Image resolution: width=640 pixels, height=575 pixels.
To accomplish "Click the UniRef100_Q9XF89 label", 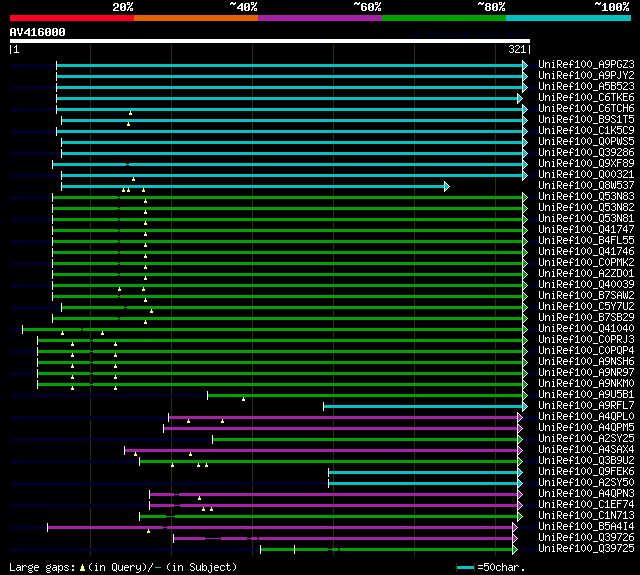I will (x=586, y=164).
